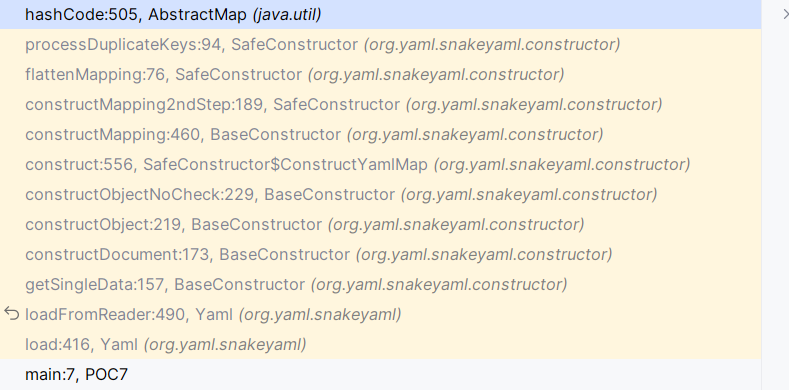Select the hashCode:505 AbstractMap frame

pyautogui.click(x=380, y=15)
